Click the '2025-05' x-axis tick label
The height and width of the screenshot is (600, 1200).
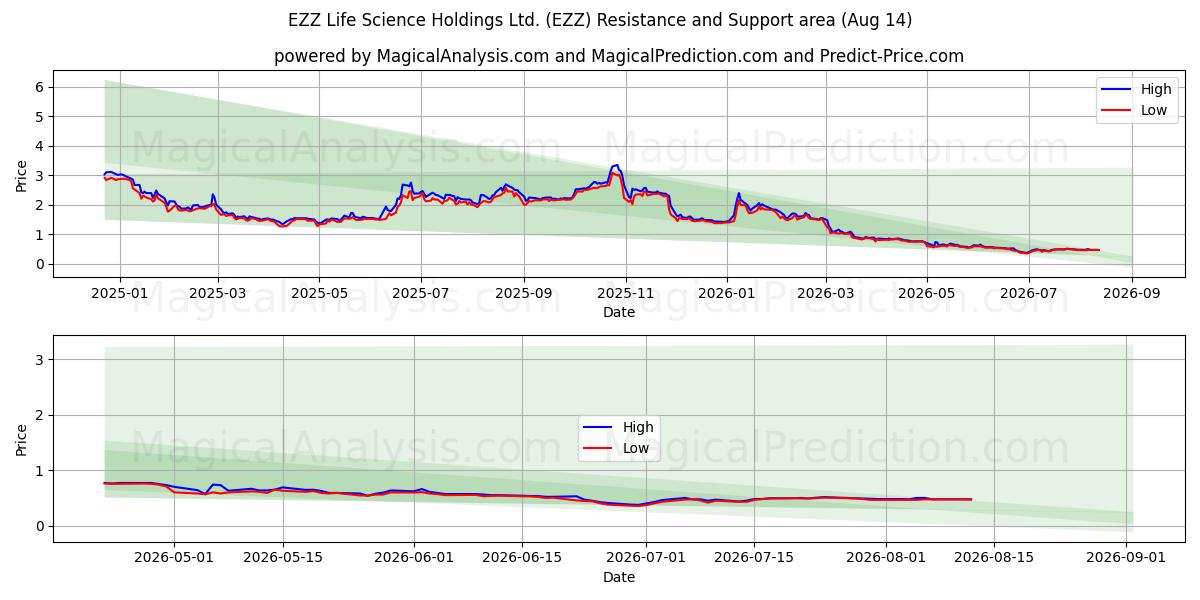pos(319,293)
